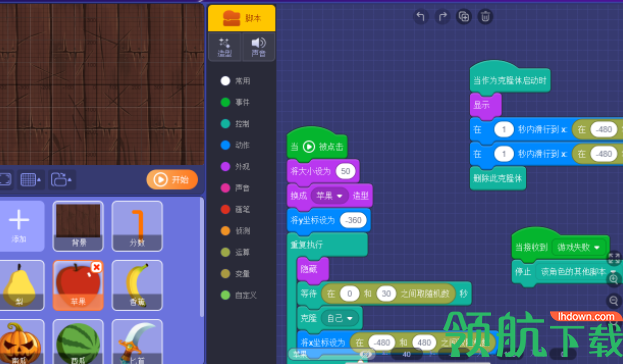
Task: Edit size value 50 field
Action: point(346,171)
